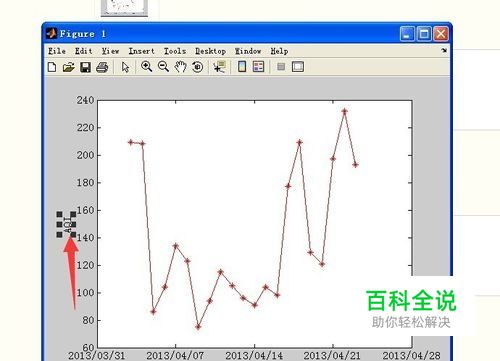500x361 pixels.
Task: Select the Rotate 3D tool
Action: point(198,67)
